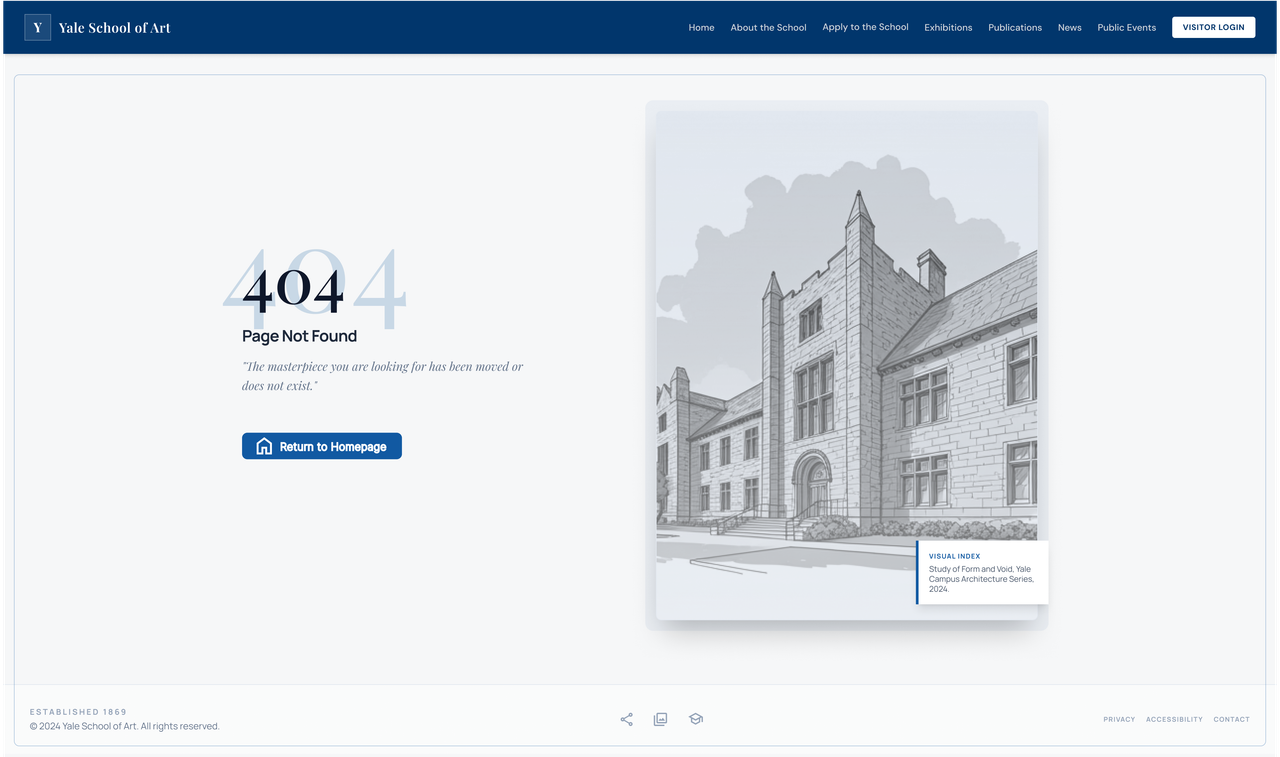The width and height of the screenshot is (1280, 757).
Task: Click the graduation cap icon in the footer
Action: click(x=696, y=719)
